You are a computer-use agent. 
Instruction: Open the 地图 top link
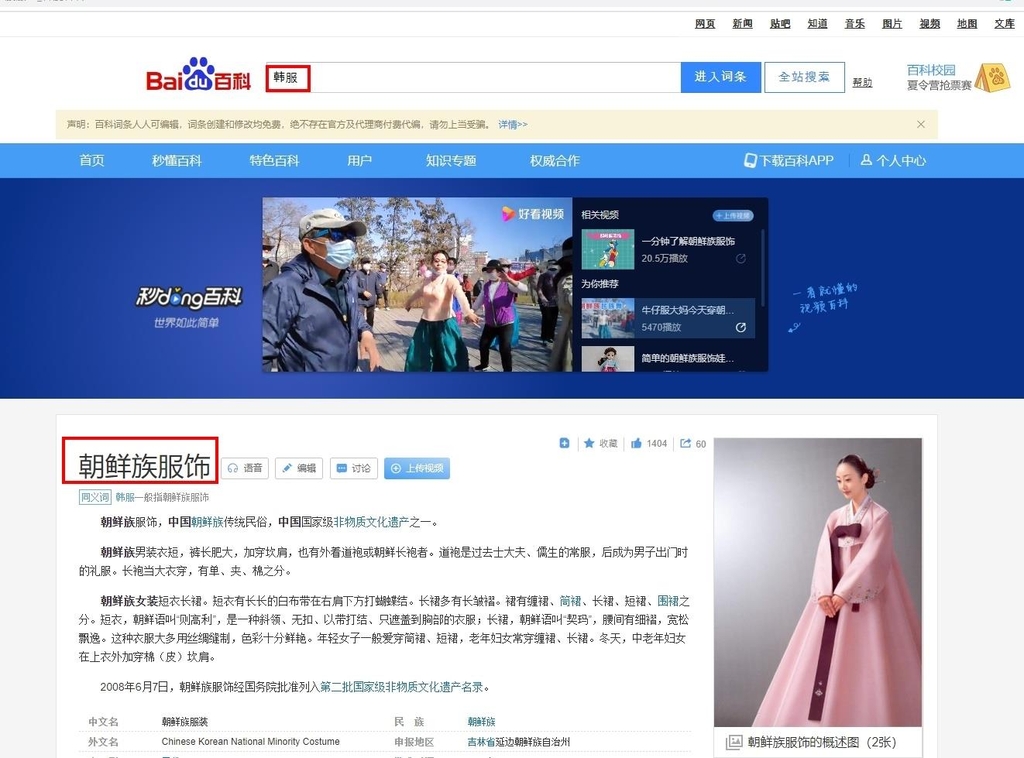(967, 24)
